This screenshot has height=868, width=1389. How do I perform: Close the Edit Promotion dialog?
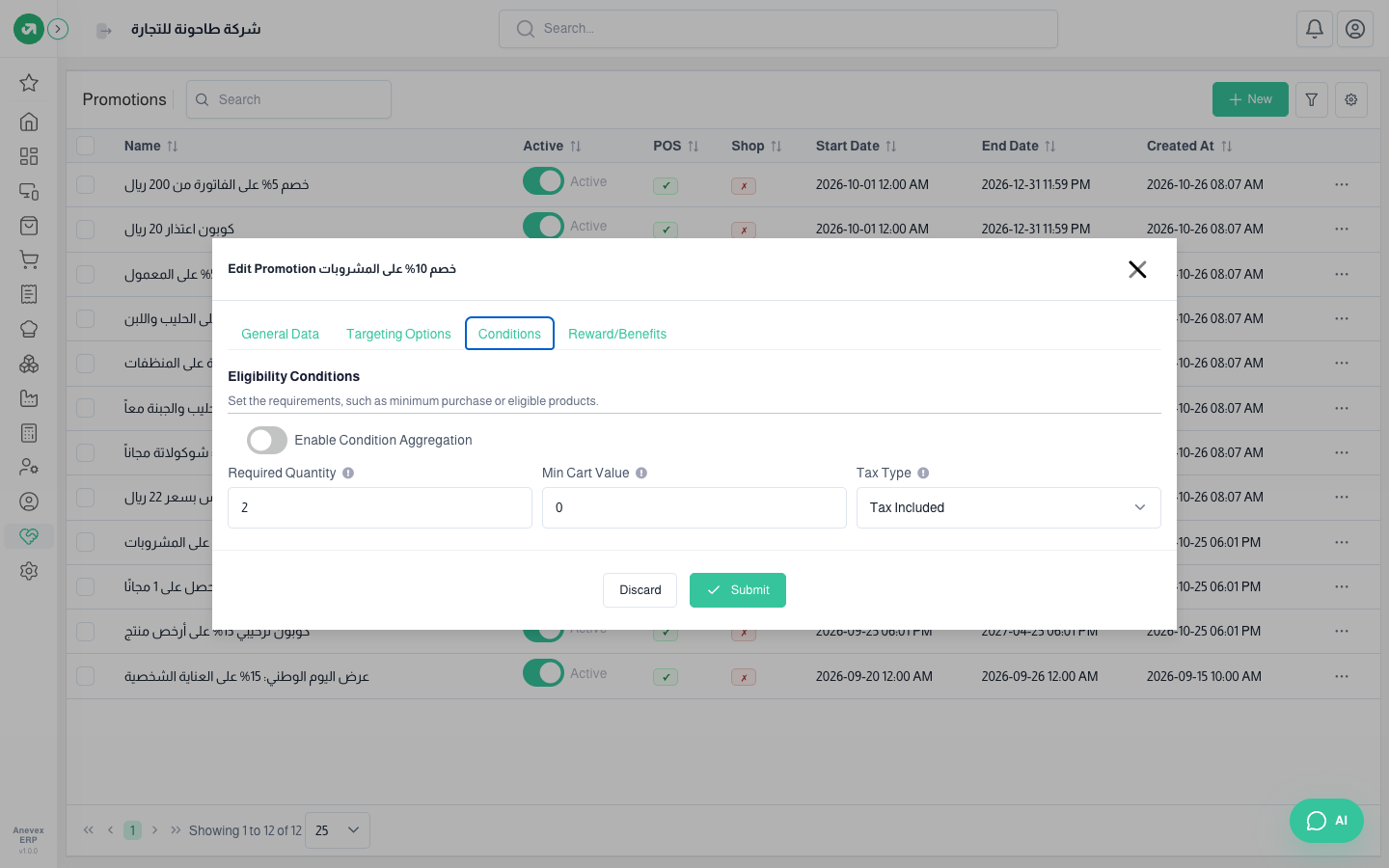(1137, 269)
